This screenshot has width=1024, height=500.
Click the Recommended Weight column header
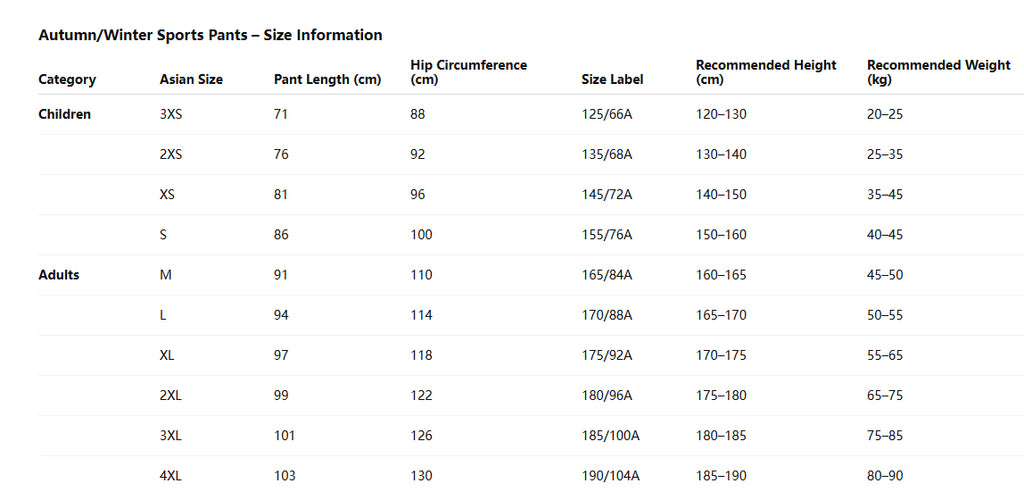click(939, 72)
